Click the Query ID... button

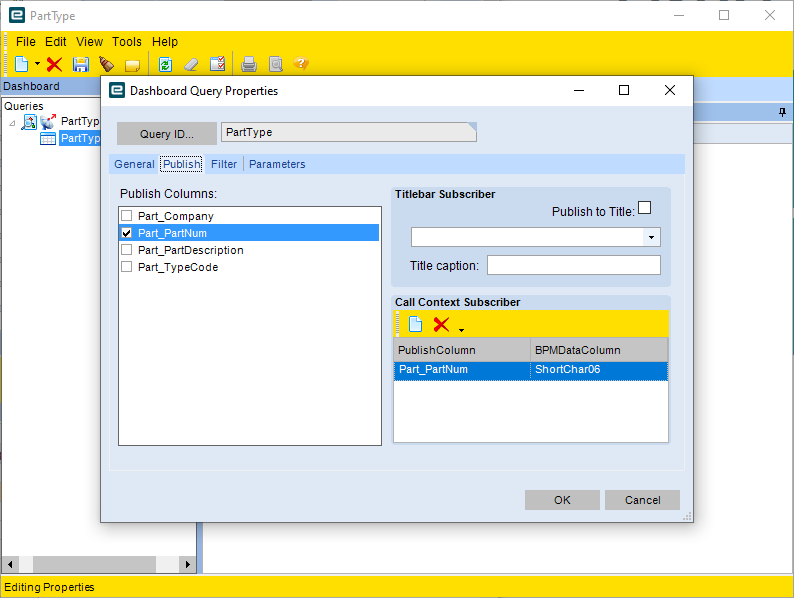point(167,134)
